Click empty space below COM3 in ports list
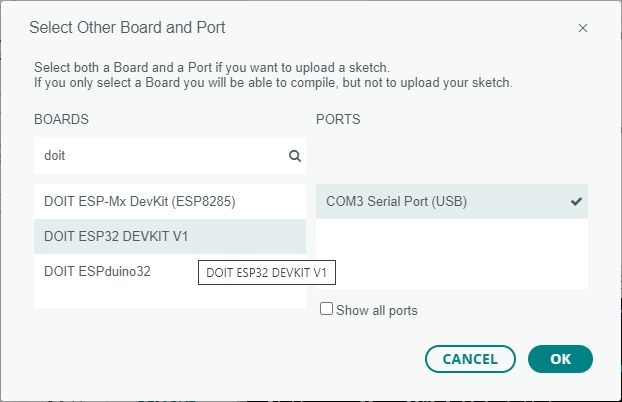Screen dimensions: 622x402 [451, 255]
